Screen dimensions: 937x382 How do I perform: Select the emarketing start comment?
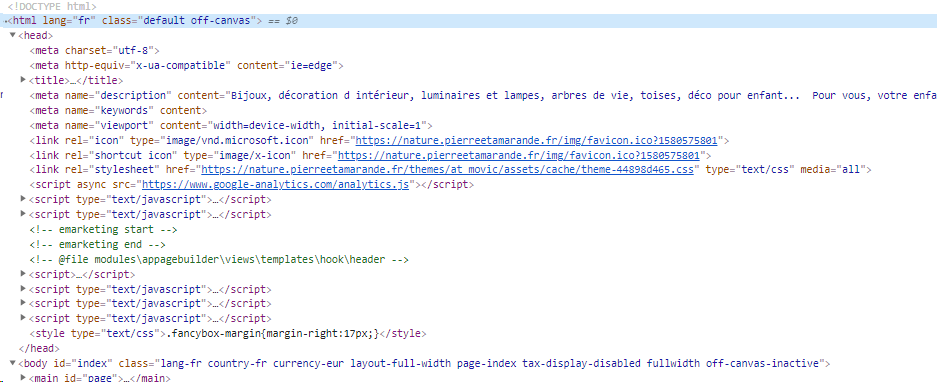point(103,230)
